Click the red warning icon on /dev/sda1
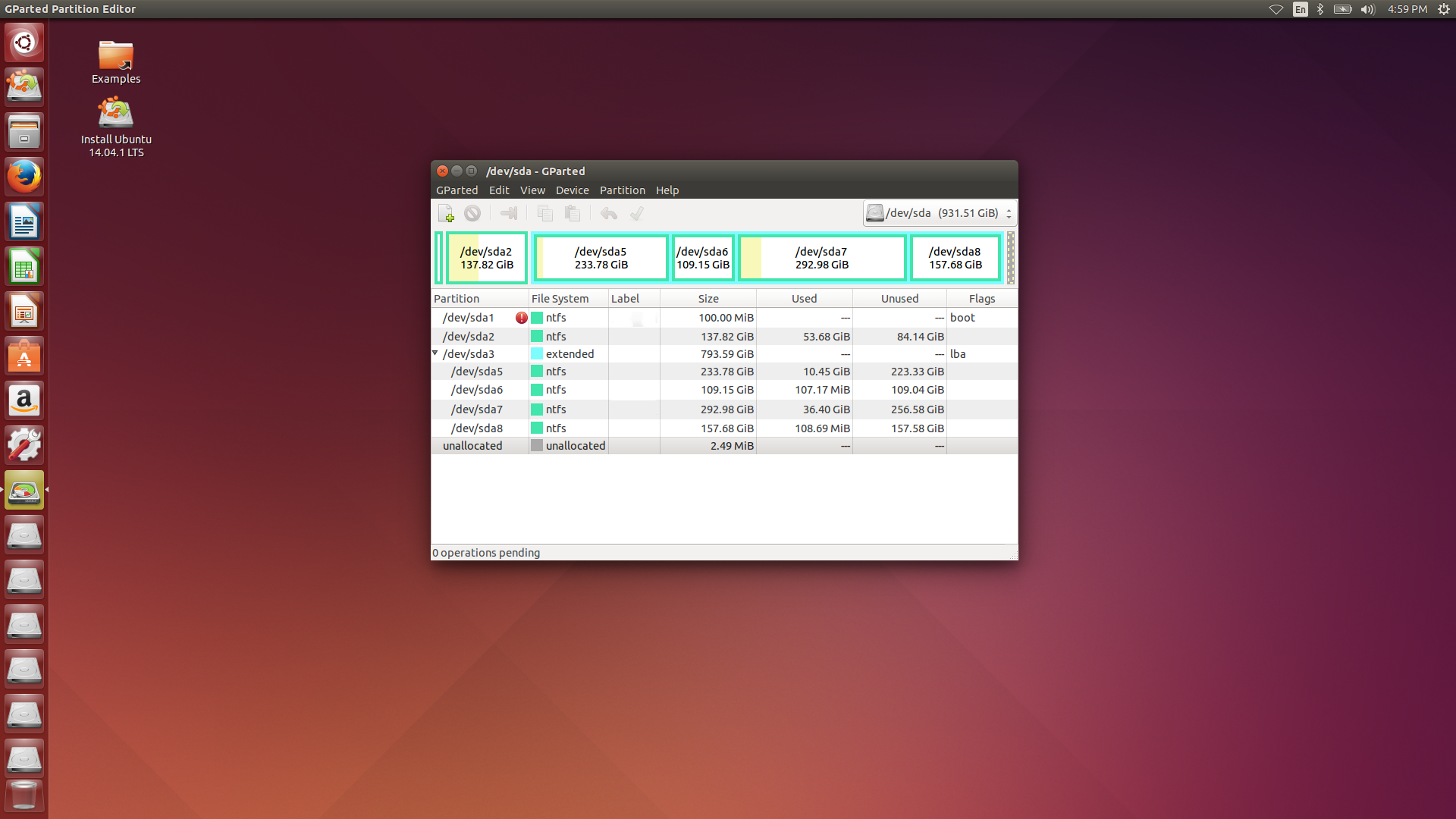This screenshot has width=1456, height=819. (x=522, y=318)
